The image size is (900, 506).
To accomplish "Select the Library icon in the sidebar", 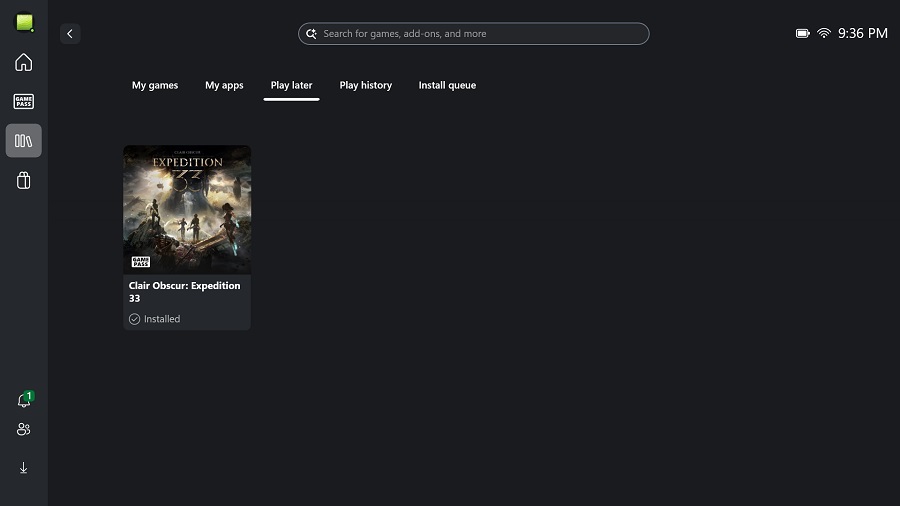I will tap(24, 141).
